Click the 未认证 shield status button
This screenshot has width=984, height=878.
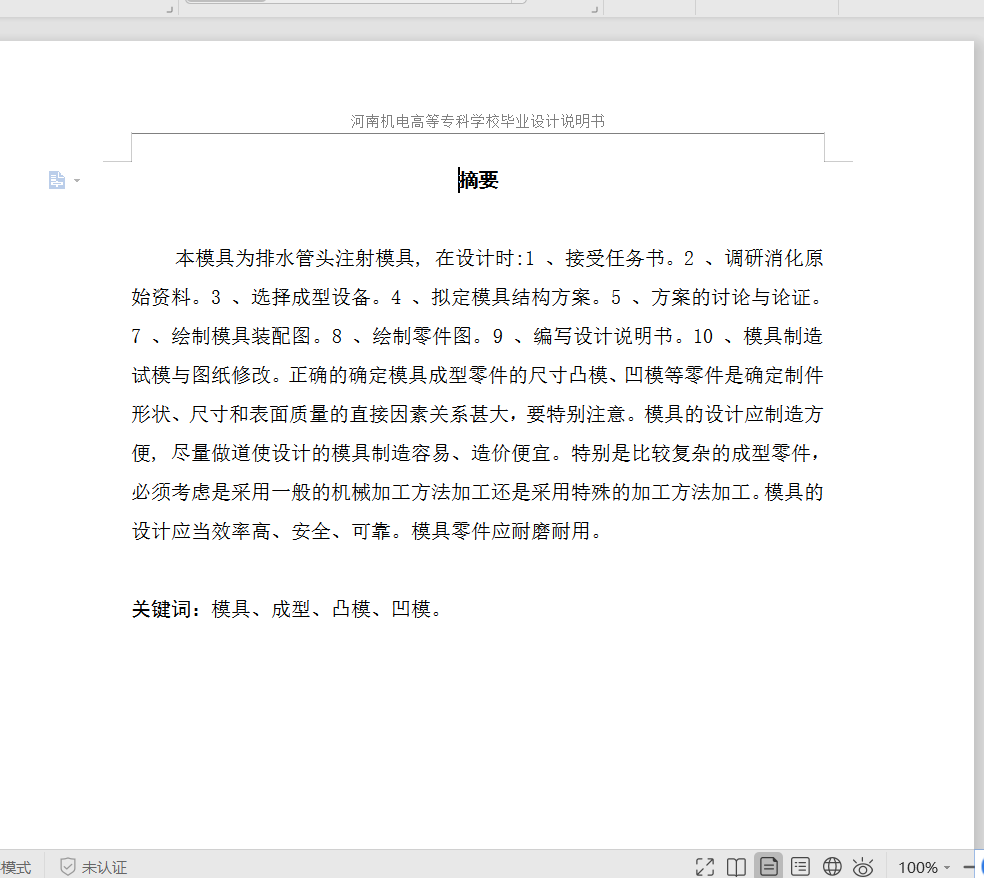point(94,867)
